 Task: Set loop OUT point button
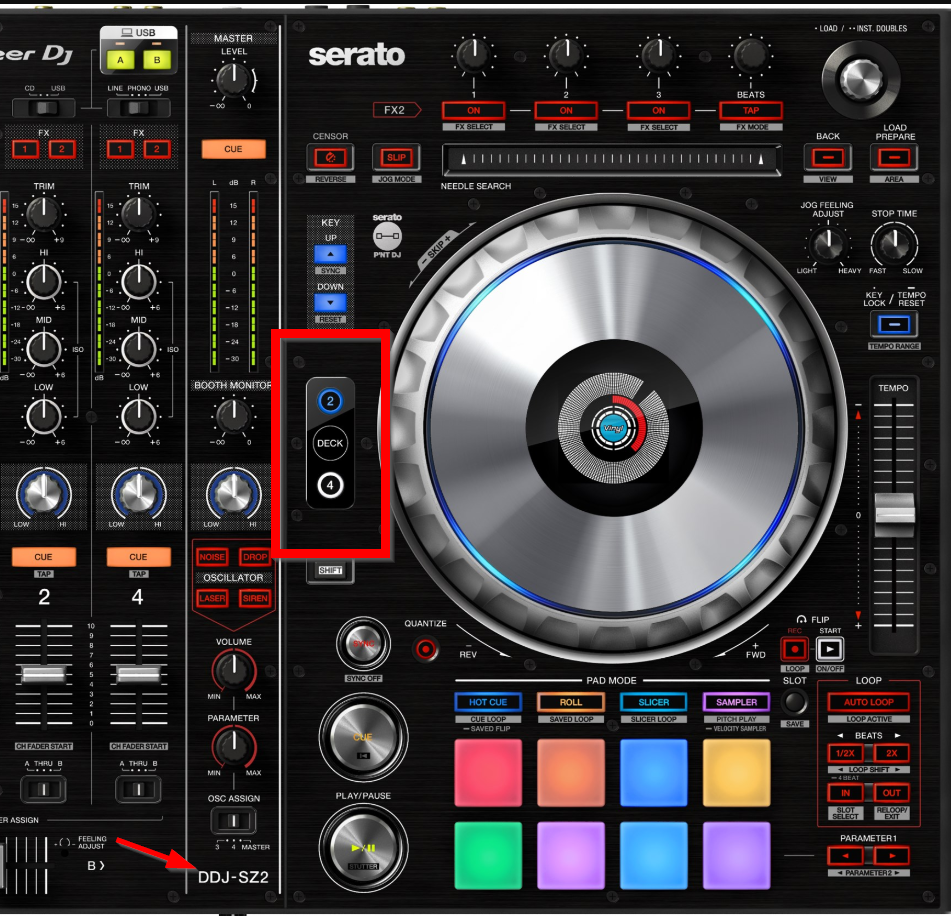(x=892, y=793)
